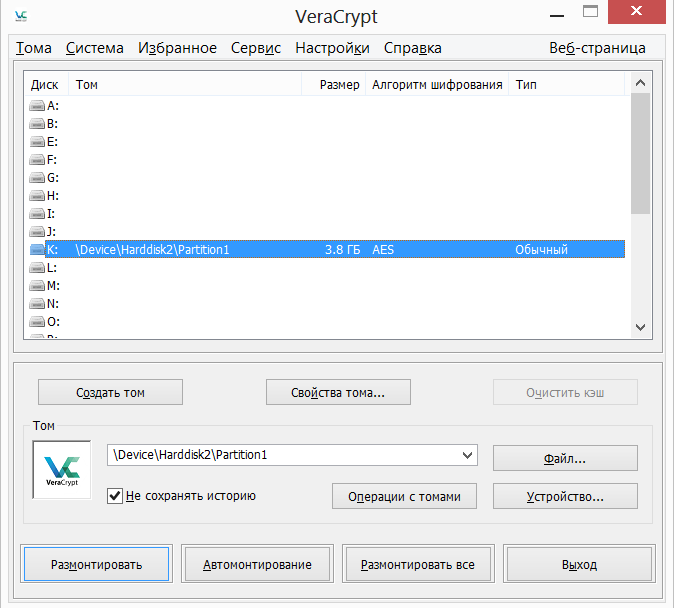
Task: Click the drive icon for A:
Action: coord(37,105)
